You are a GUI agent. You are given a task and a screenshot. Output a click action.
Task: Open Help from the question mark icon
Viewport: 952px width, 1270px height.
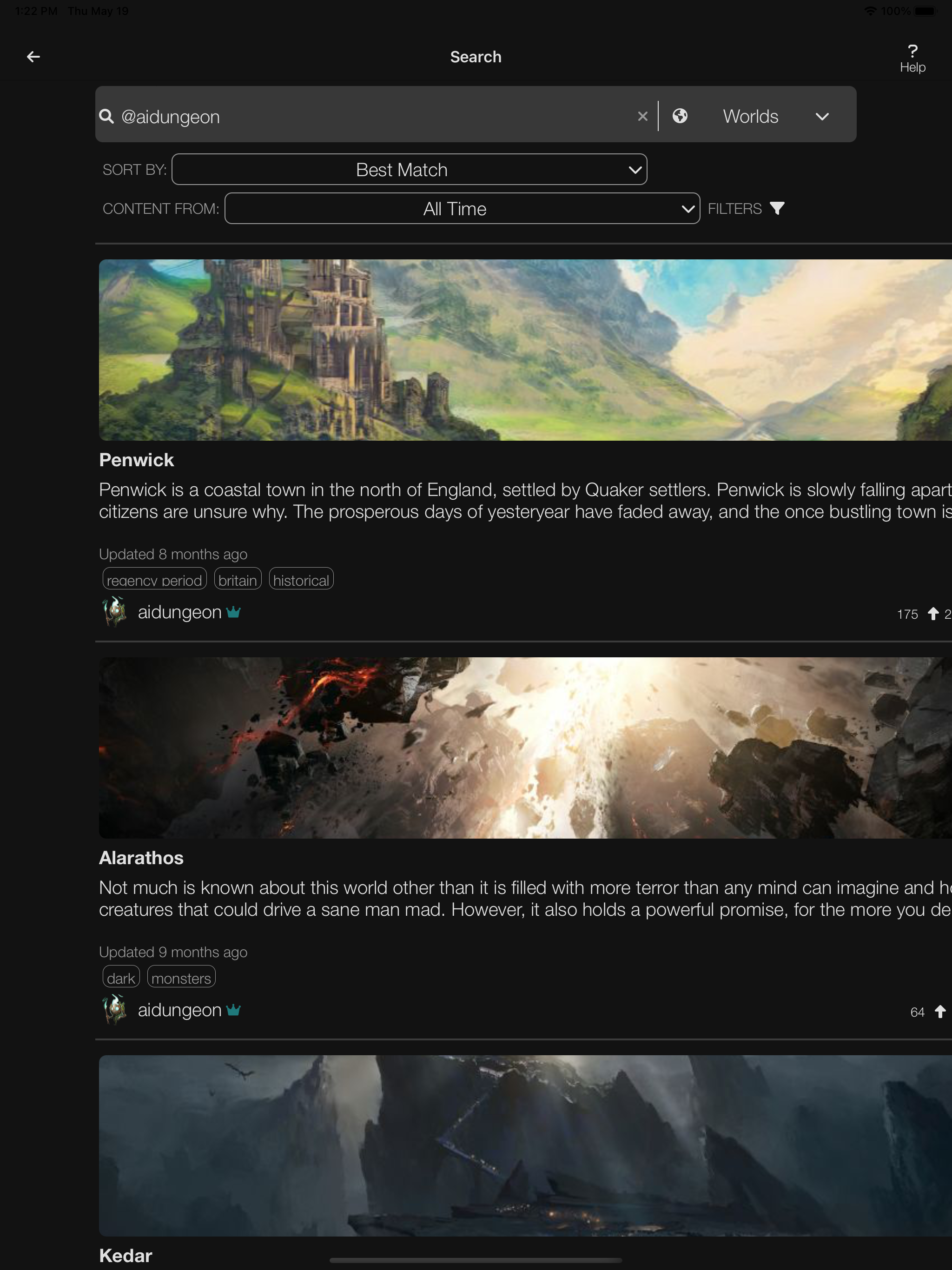[912, 58]
